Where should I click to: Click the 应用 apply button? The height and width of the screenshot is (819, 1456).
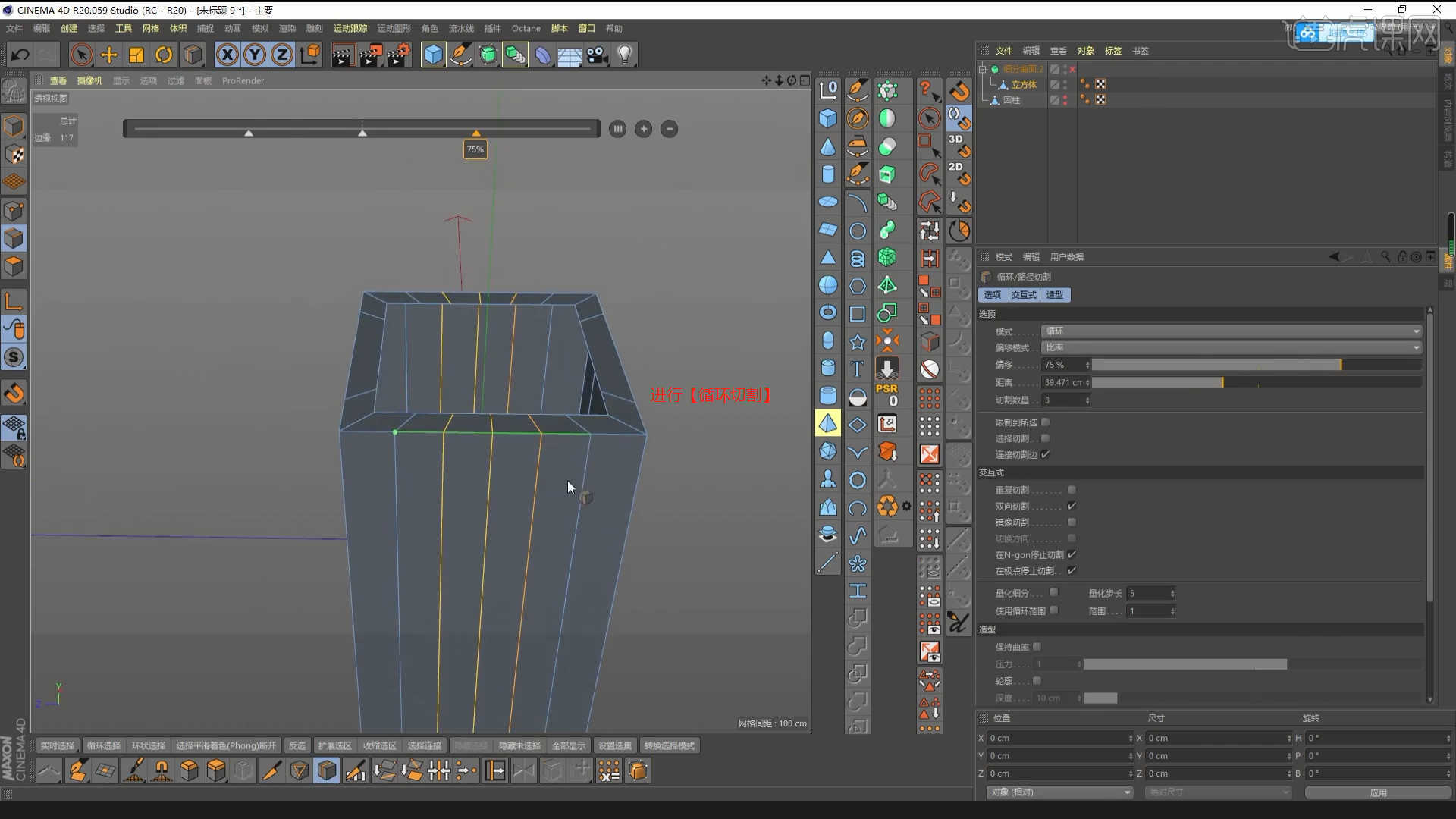[x=1378, y=792]
